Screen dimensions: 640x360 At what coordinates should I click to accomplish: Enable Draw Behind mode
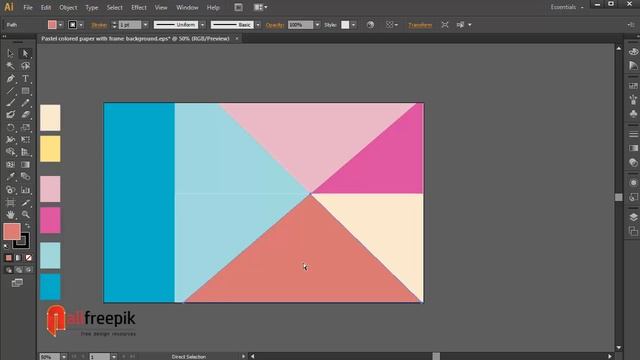tap(18, 270)
